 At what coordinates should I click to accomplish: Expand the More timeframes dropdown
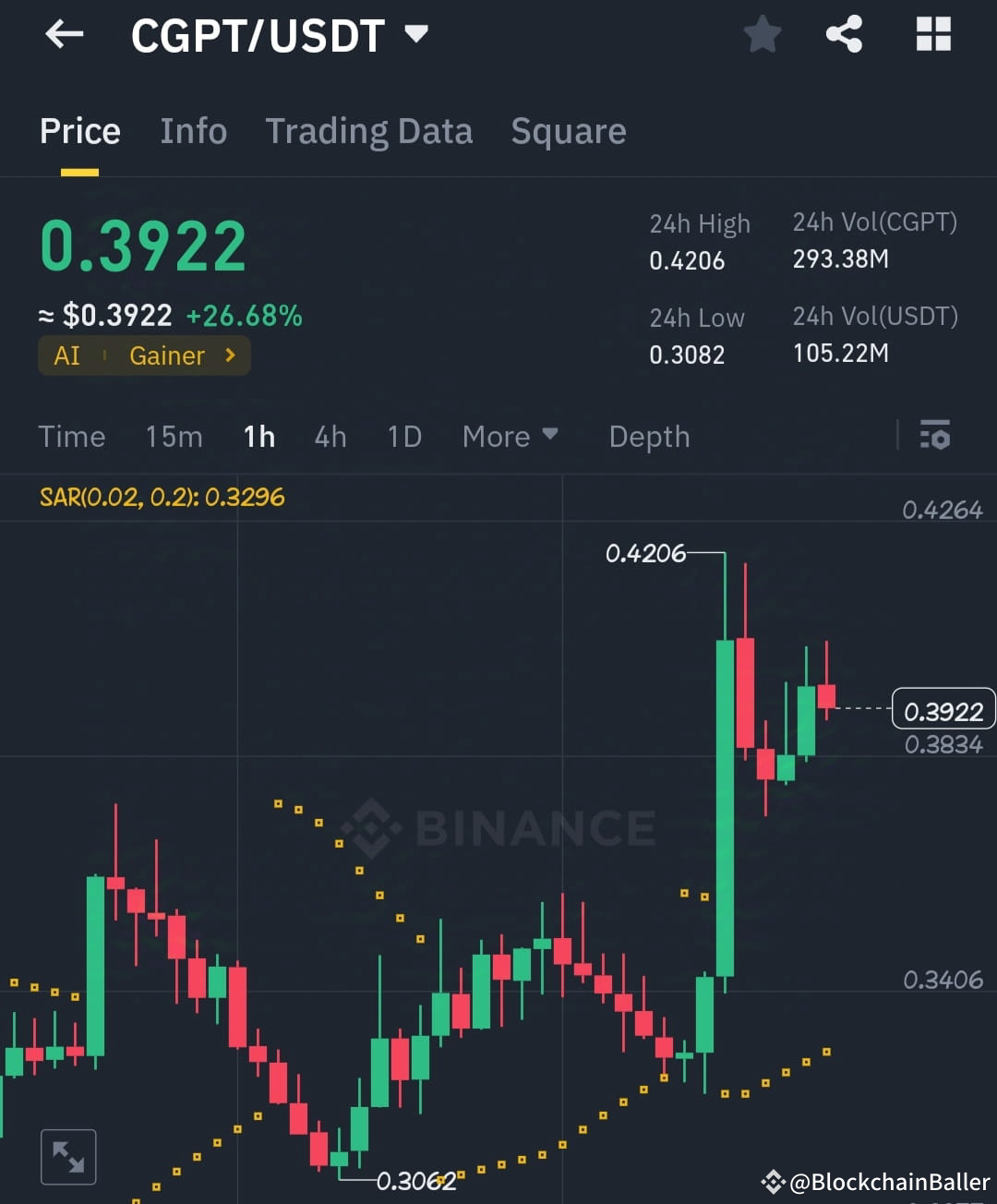coord(510,436)
